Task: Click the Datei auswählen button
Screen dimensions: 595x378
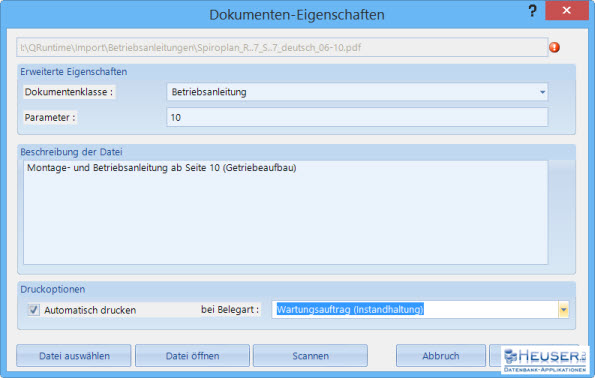Action: pyautogui.click(x=74, y=356)
